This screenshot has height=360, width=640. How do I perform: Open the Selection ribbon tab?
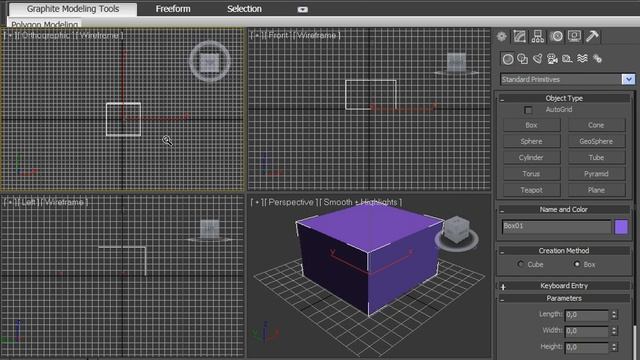point(244,9)
